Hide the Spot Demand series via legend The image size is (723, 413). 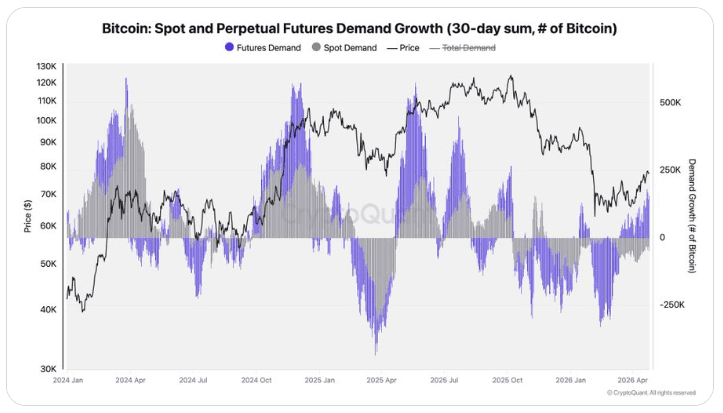pyautogui.click(x=350, y=47)
